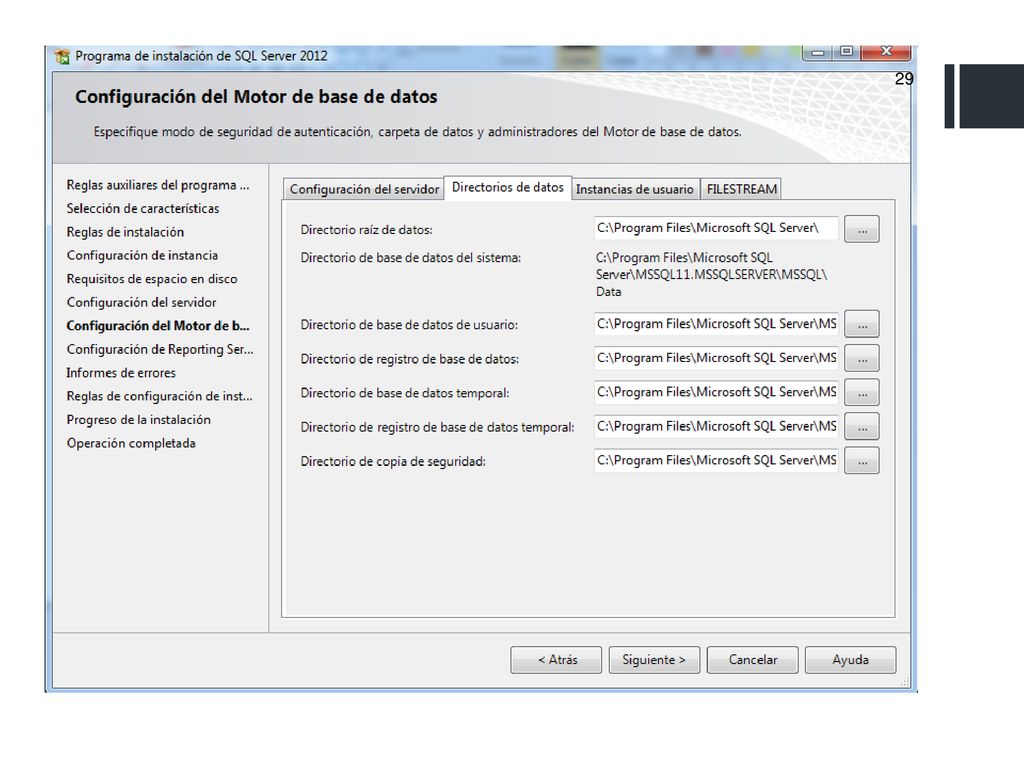Select Reglas auxiliares del programa step

click(x=158, y=185)
